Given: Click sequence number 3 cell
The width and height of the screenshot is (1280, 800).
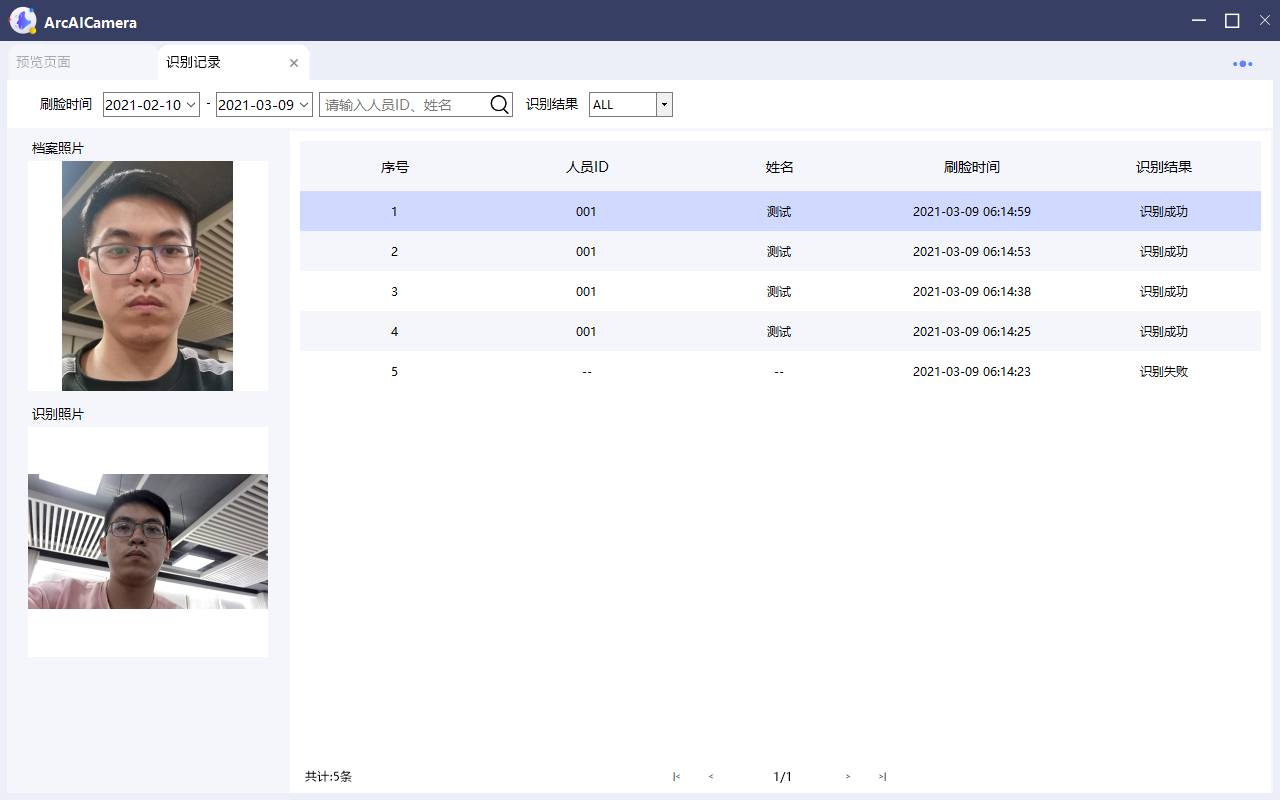Looking at the screenshot, I should 394,291.
